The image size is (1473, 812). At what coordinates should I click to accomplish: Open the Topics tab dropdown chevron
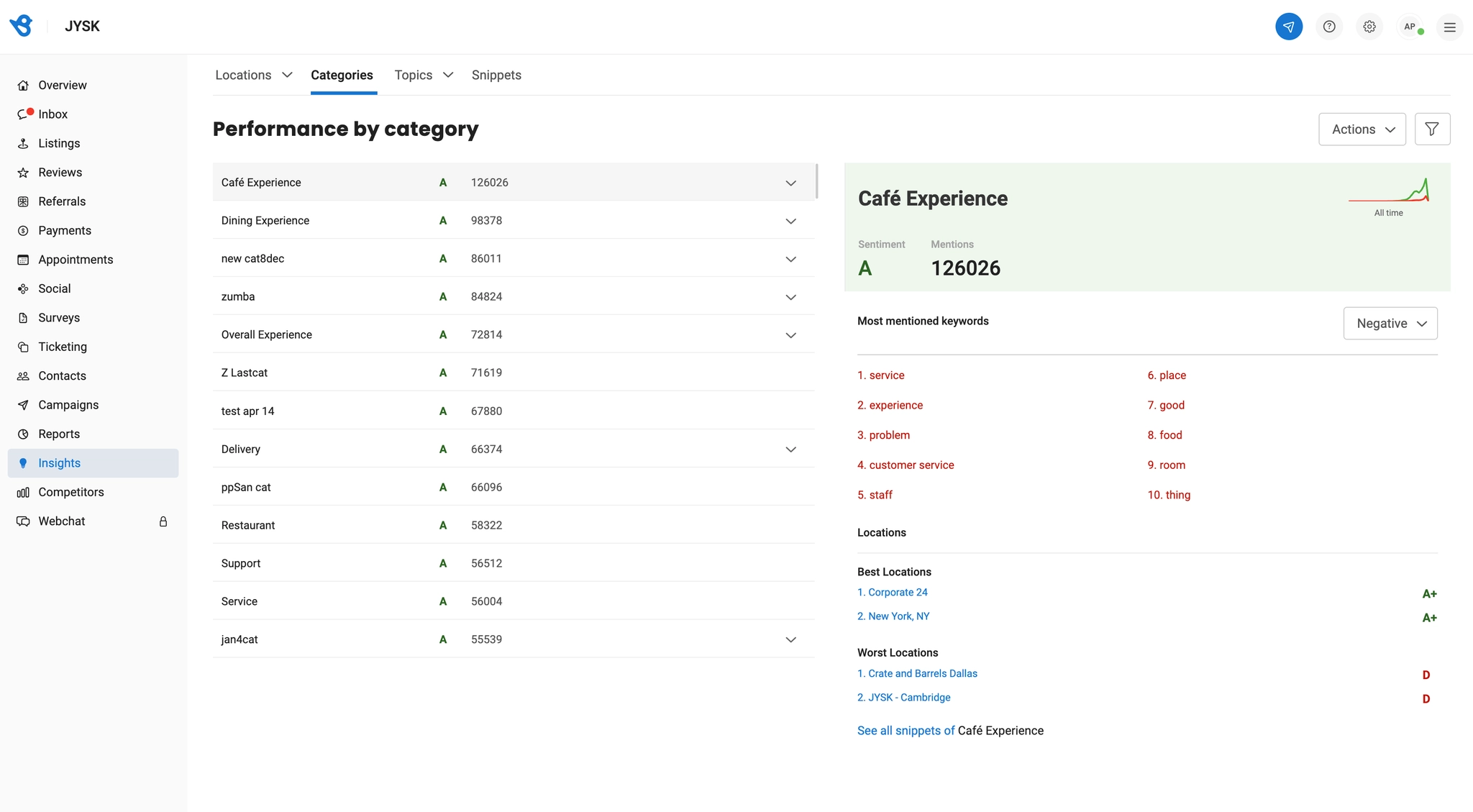tap(448, 76)
